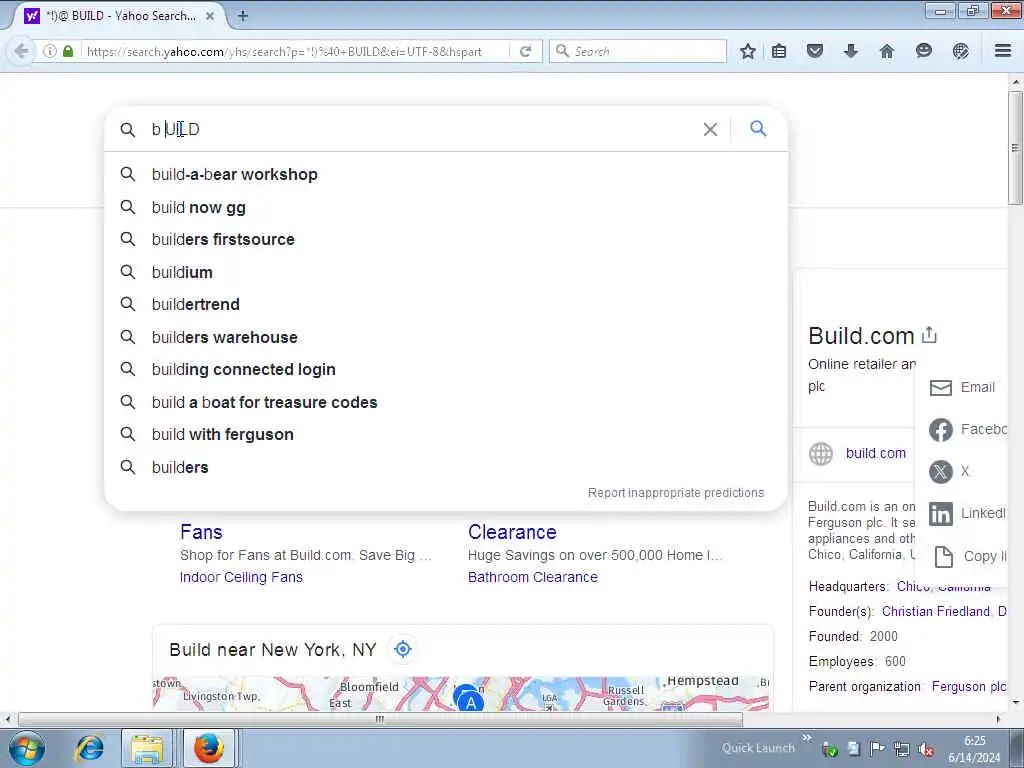The image size is (1024, 768).
Task: Open Bathroom Clearance link
Action: click(x=533, y=577)
